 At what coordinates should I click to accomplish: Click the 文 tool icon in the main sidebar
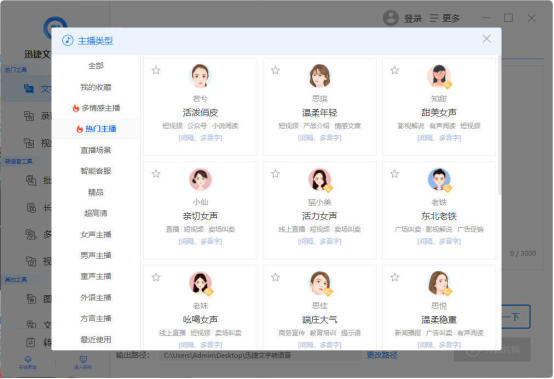(29, 88)
